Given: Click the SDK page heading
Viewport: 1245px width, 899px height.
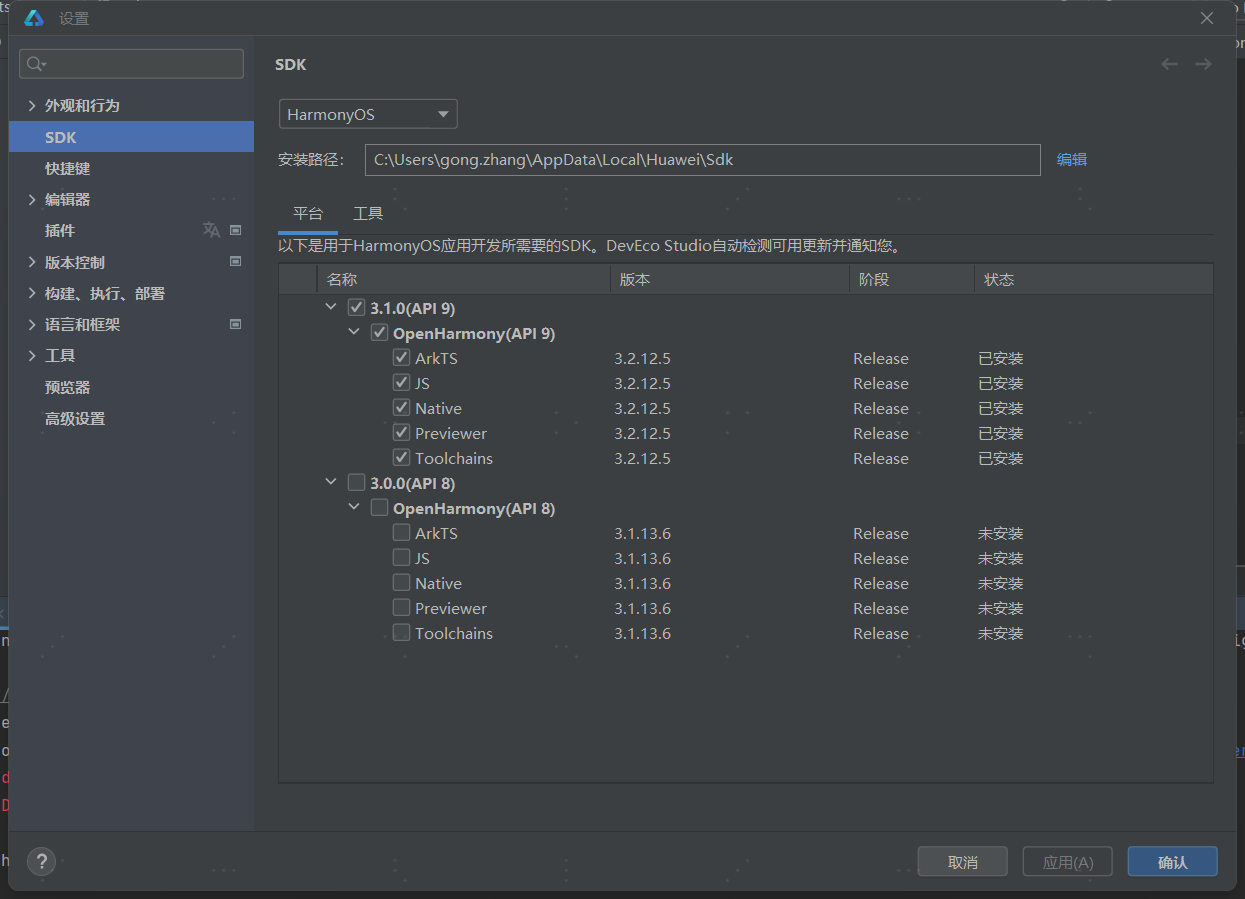Looking at the screenshot, I should tap(291, 64).
